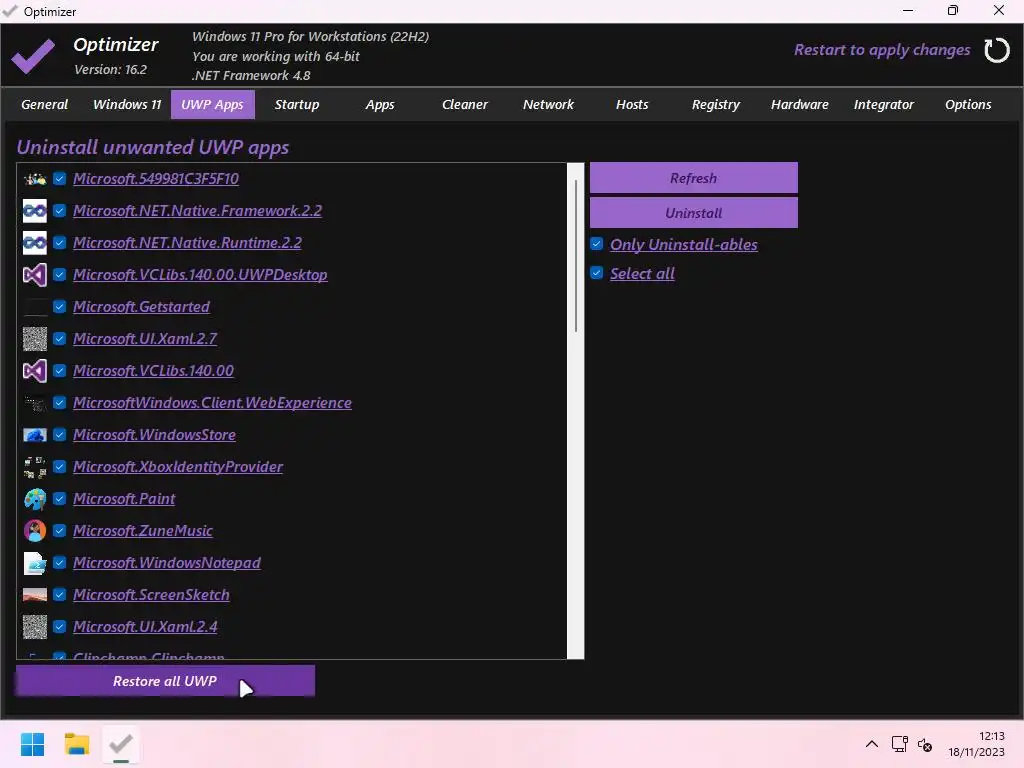Toggle the Select all checkbox
Viewport: 1024px width, 768px height.
[x=596, y=272]
